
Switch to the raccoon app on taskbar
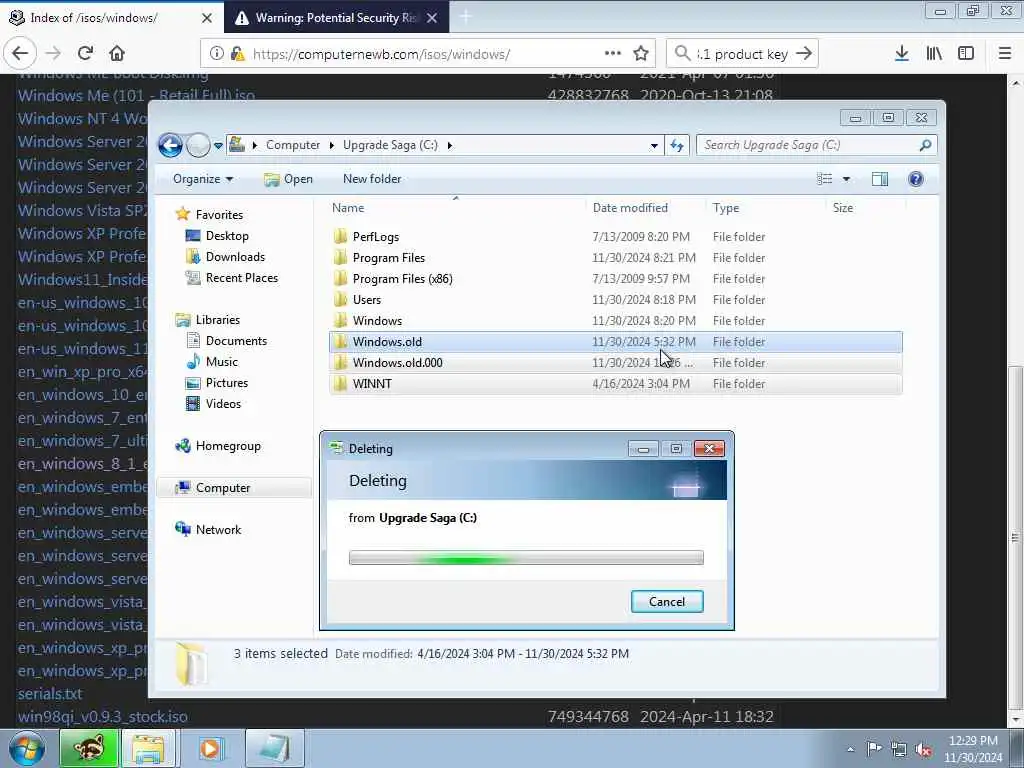[x=89, y=748]
